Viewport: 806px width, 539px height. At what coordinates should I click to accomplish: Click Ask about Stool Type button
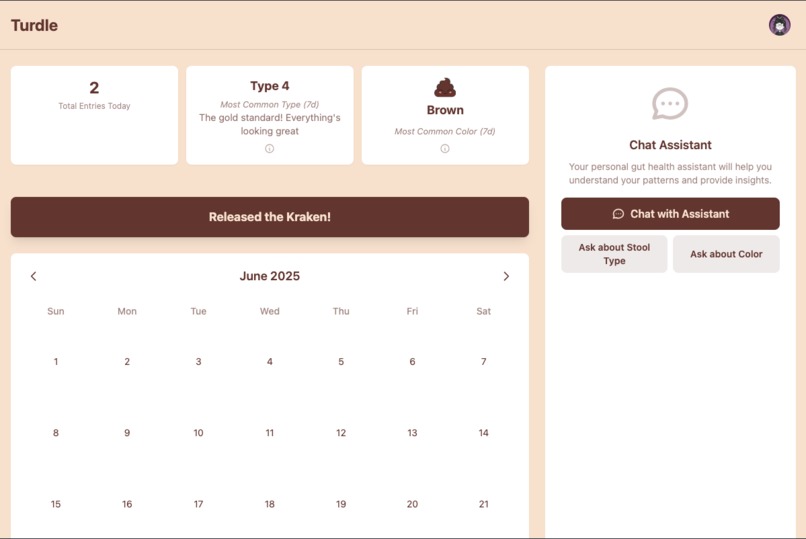tap(614, 254)
